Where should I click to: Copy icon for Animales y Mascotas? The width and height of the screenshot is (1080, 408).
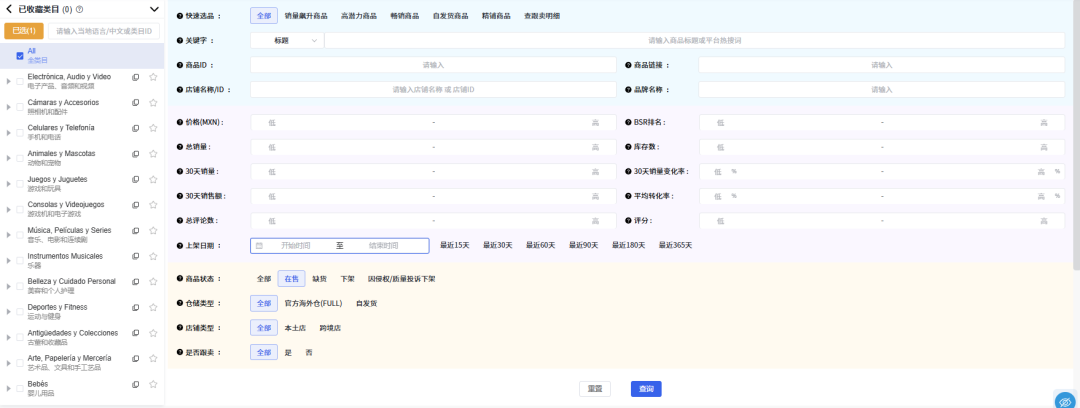[136, 154]
